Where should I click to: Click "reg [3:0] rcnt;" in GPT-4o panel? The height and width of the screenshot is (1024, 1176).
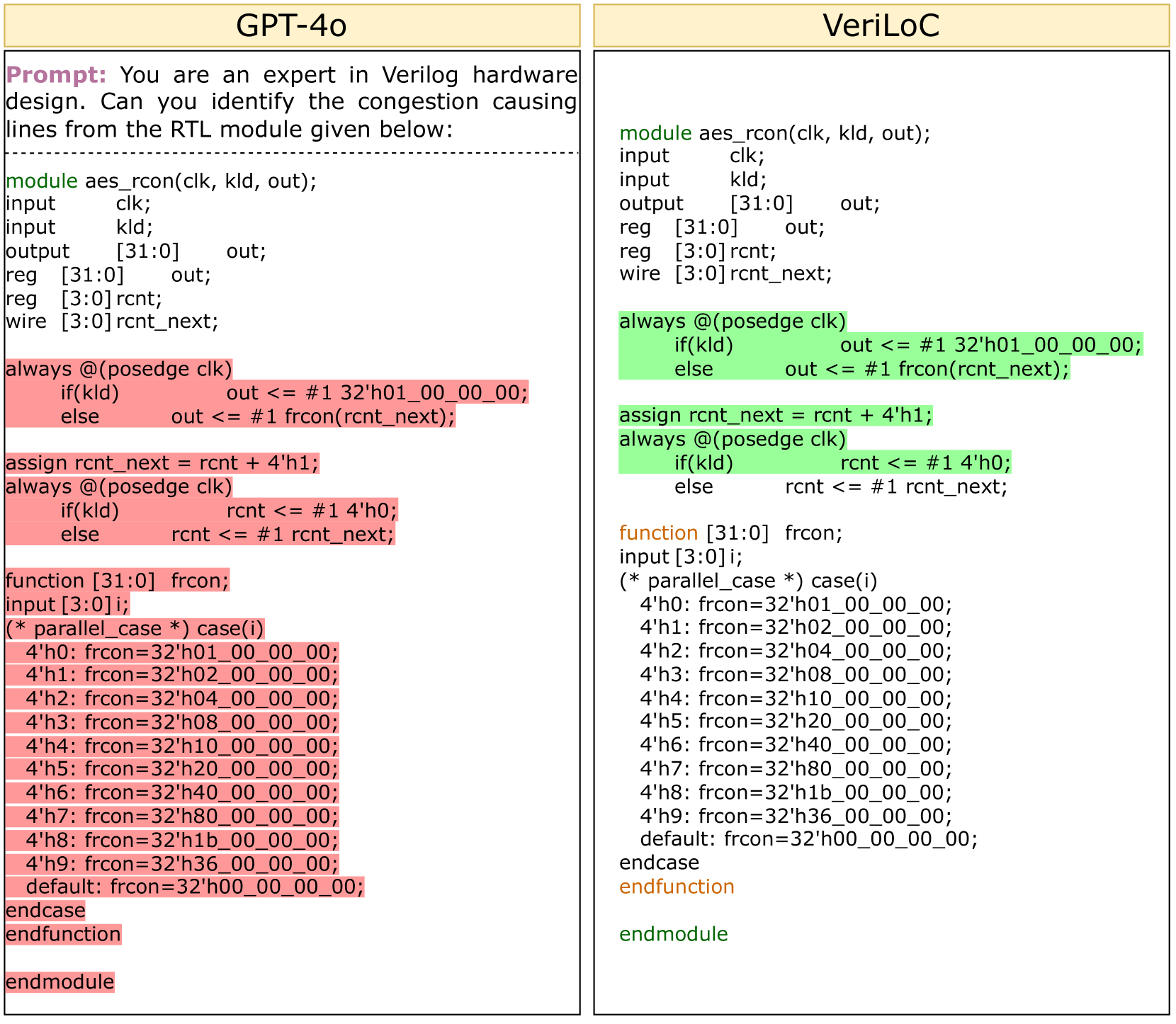[x=84, y=298]
